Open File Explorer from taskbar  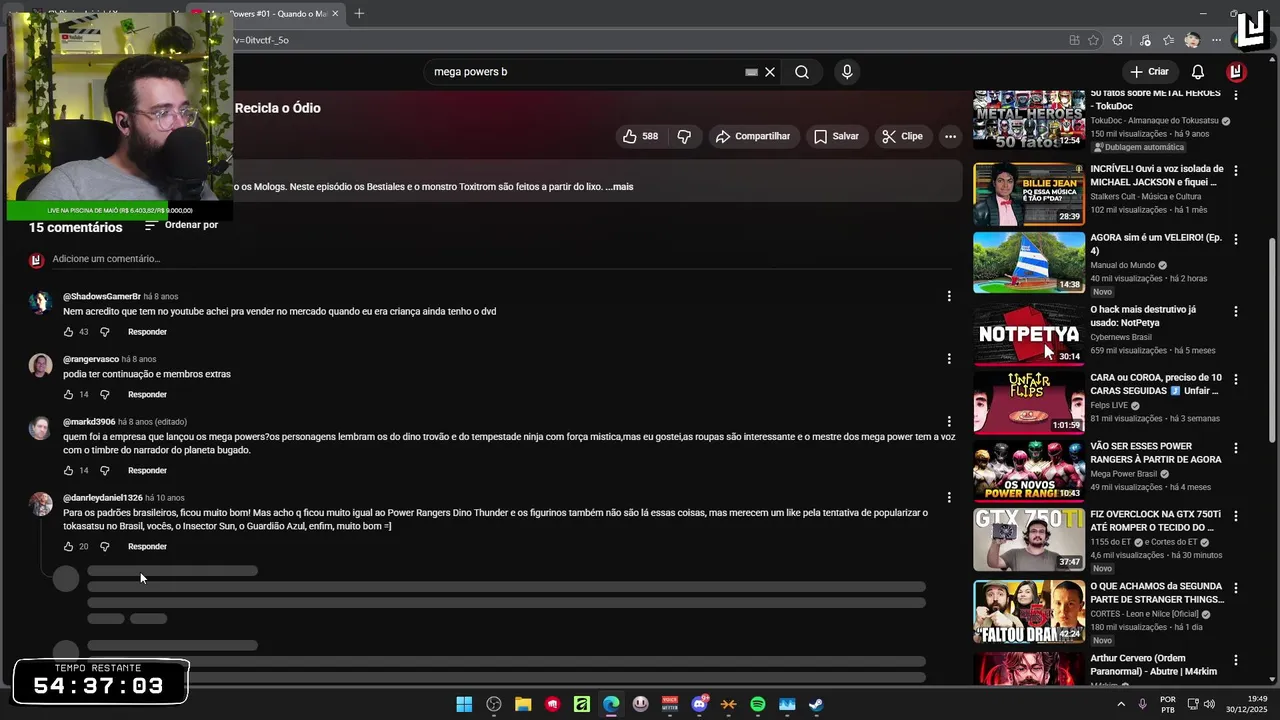(x=523, y=704)
